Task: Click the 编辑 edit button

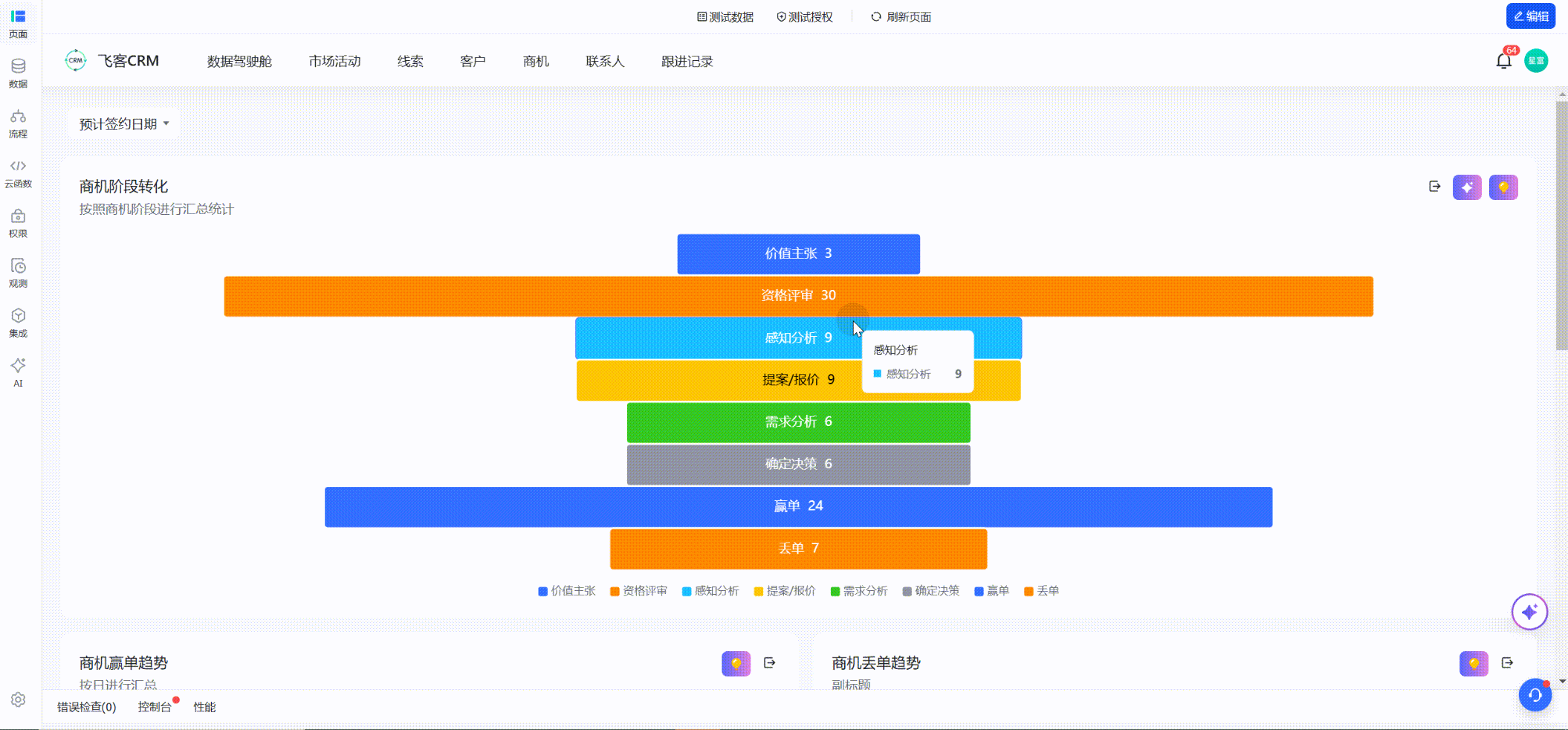Action: (1531, 16)
